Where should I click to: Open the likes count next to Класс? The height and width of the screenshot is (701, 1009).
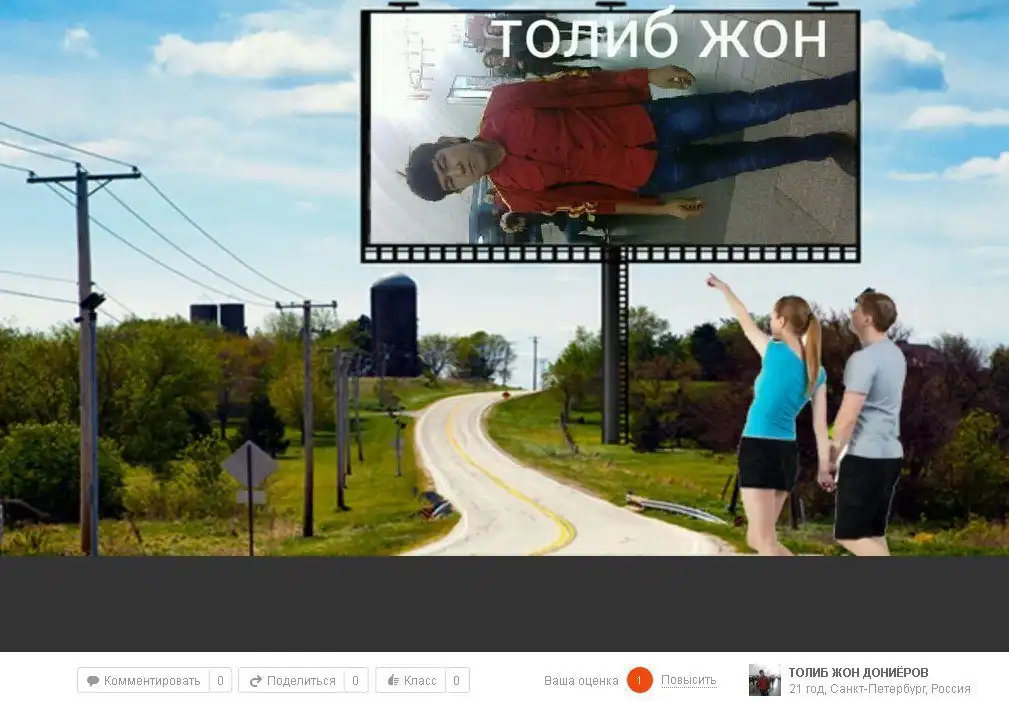(x=456, y=681)
